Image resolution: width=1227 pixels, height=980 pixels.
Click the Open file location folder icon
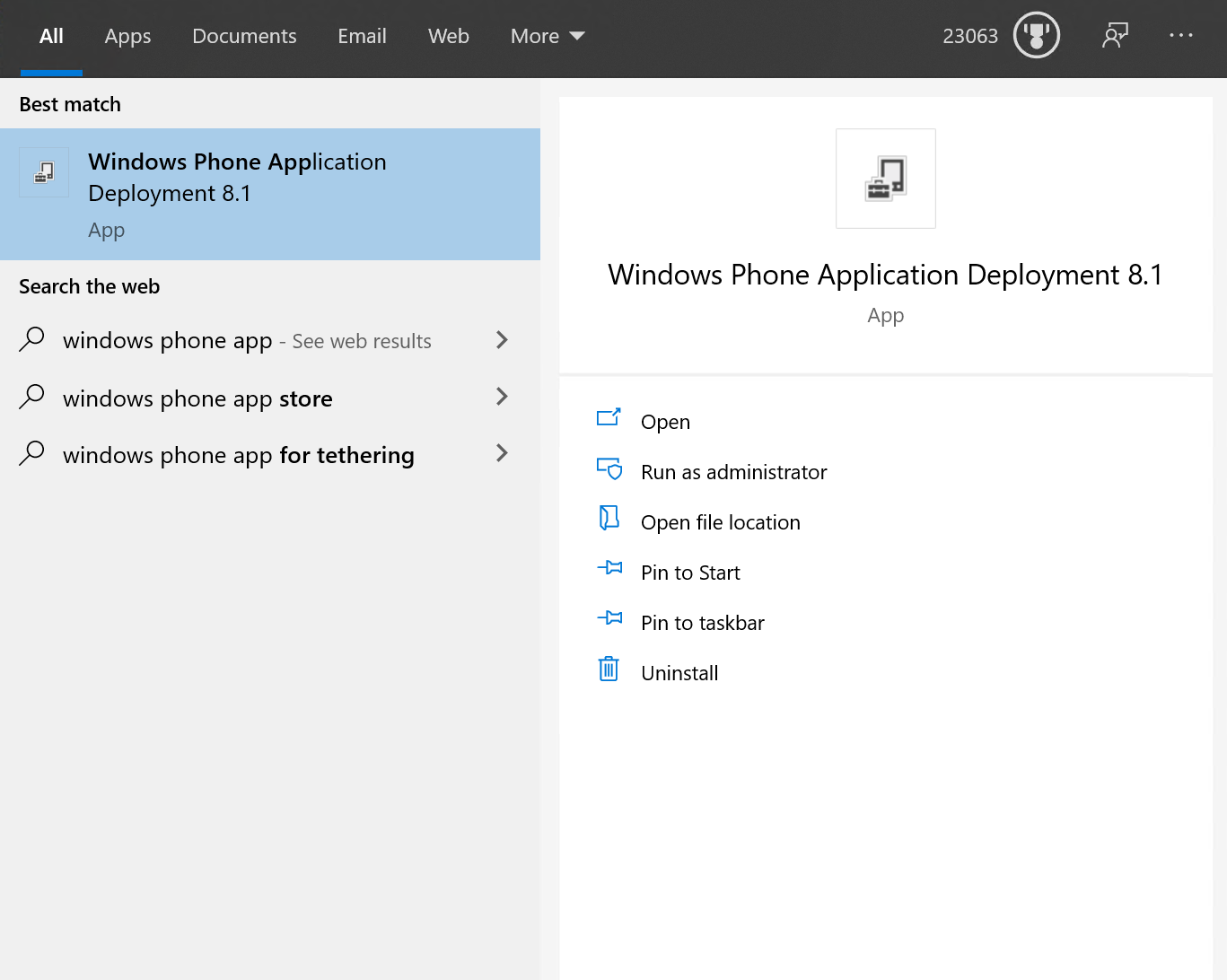coord(609,518)
